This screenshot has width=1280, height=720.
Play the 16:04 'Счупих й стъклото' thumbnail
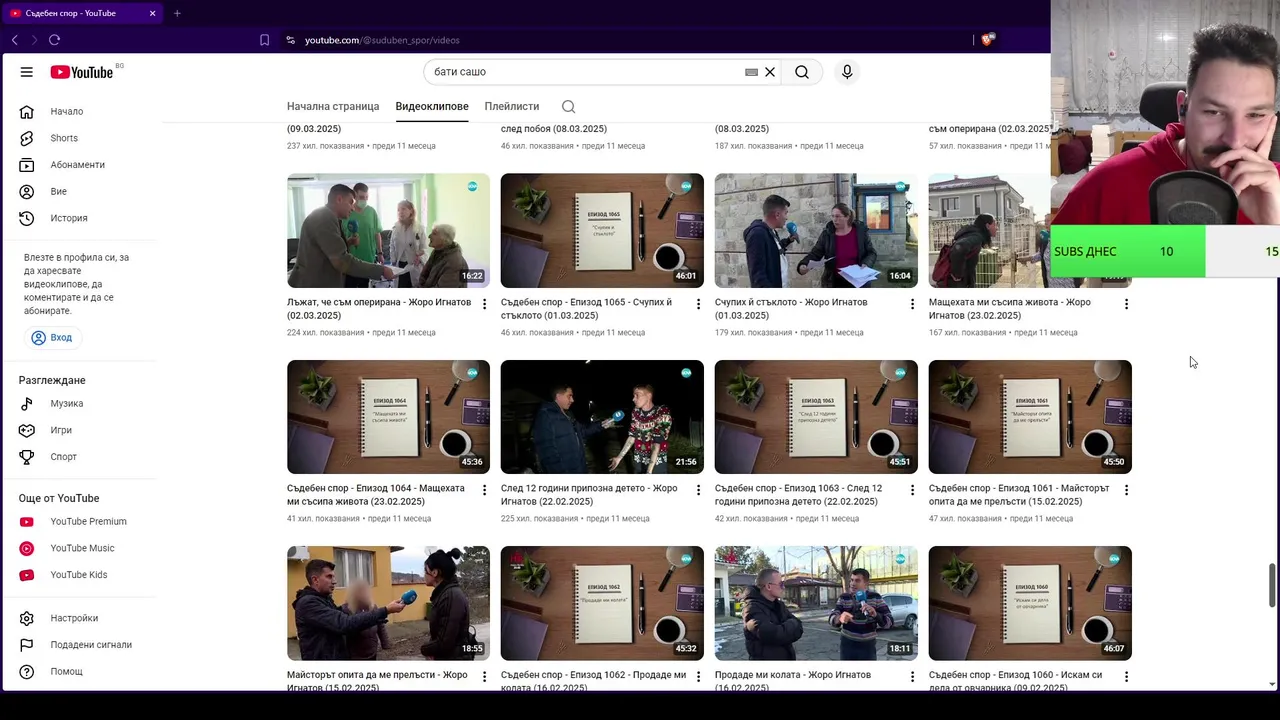(816, 231)
